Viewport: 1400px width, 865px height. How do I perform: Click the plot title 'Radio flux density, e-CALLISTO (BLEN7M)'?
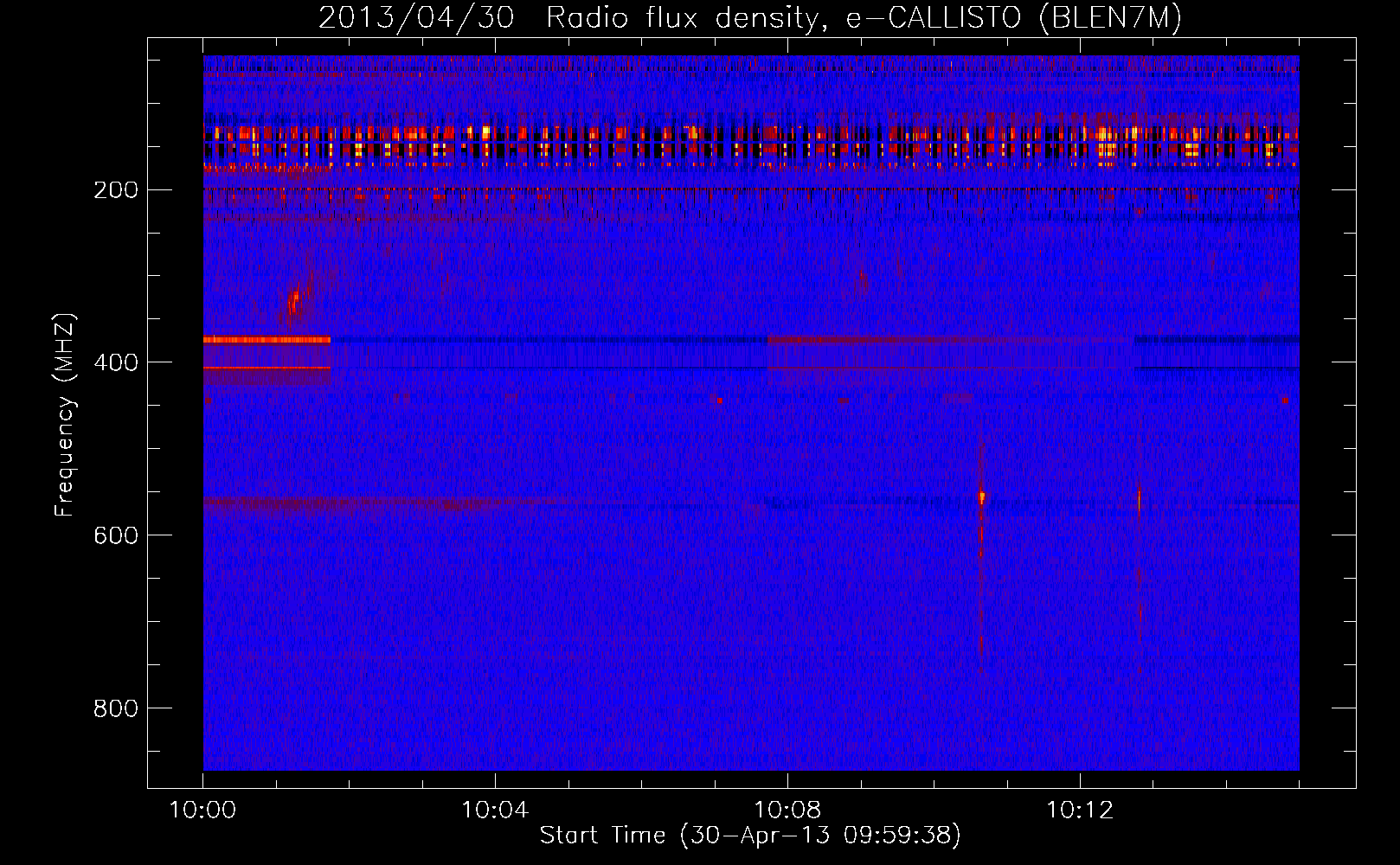[864, 18]
